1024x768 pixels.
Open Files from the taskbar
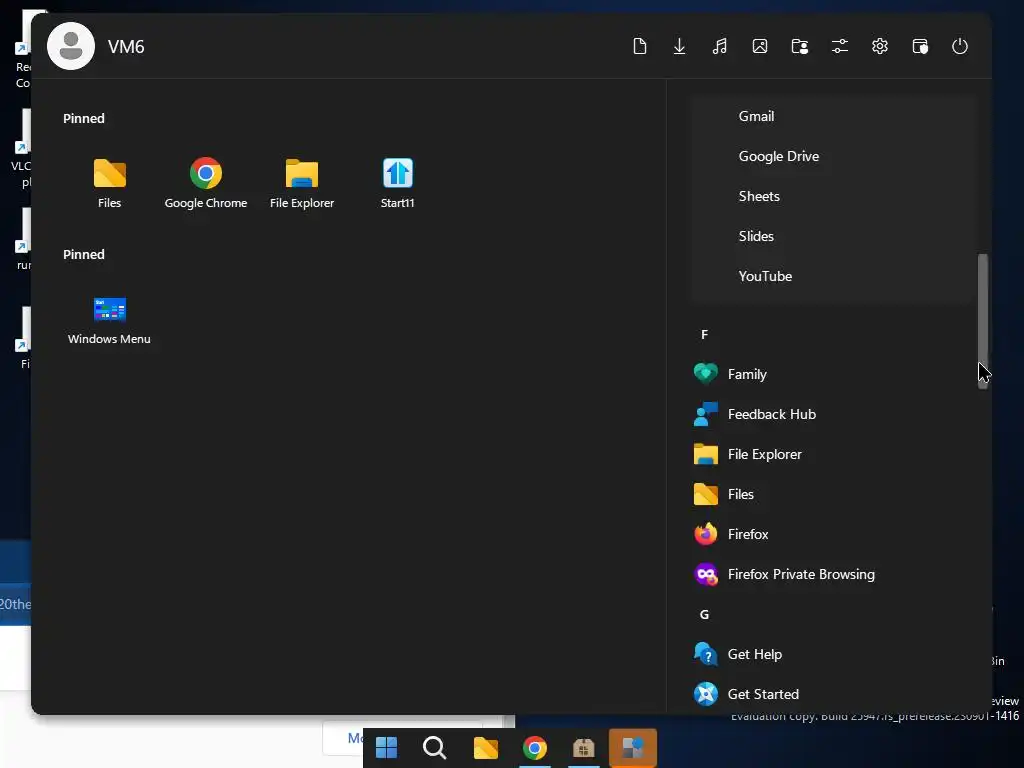tap(485, 748)
